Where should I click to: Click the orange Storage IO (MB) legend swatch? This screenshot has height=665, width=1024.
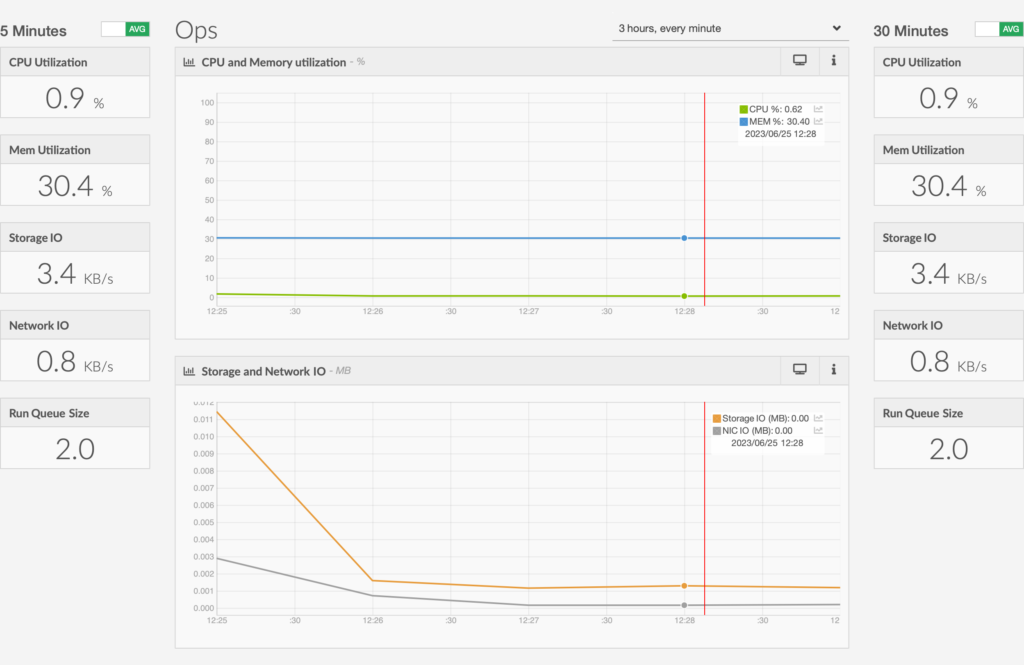716,418
